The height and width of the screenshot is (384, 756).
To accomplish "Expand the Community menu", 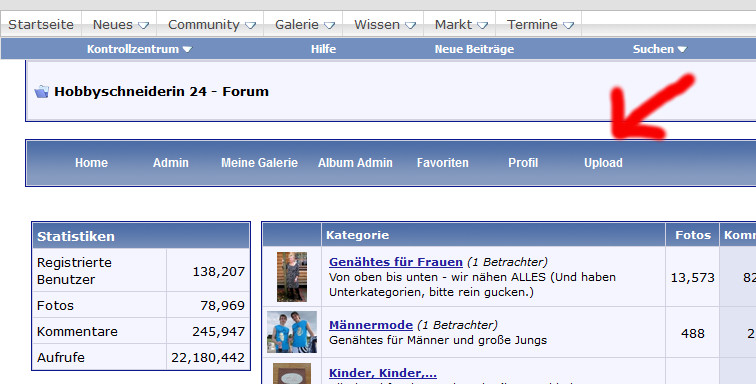I will [x=211, y=25].
